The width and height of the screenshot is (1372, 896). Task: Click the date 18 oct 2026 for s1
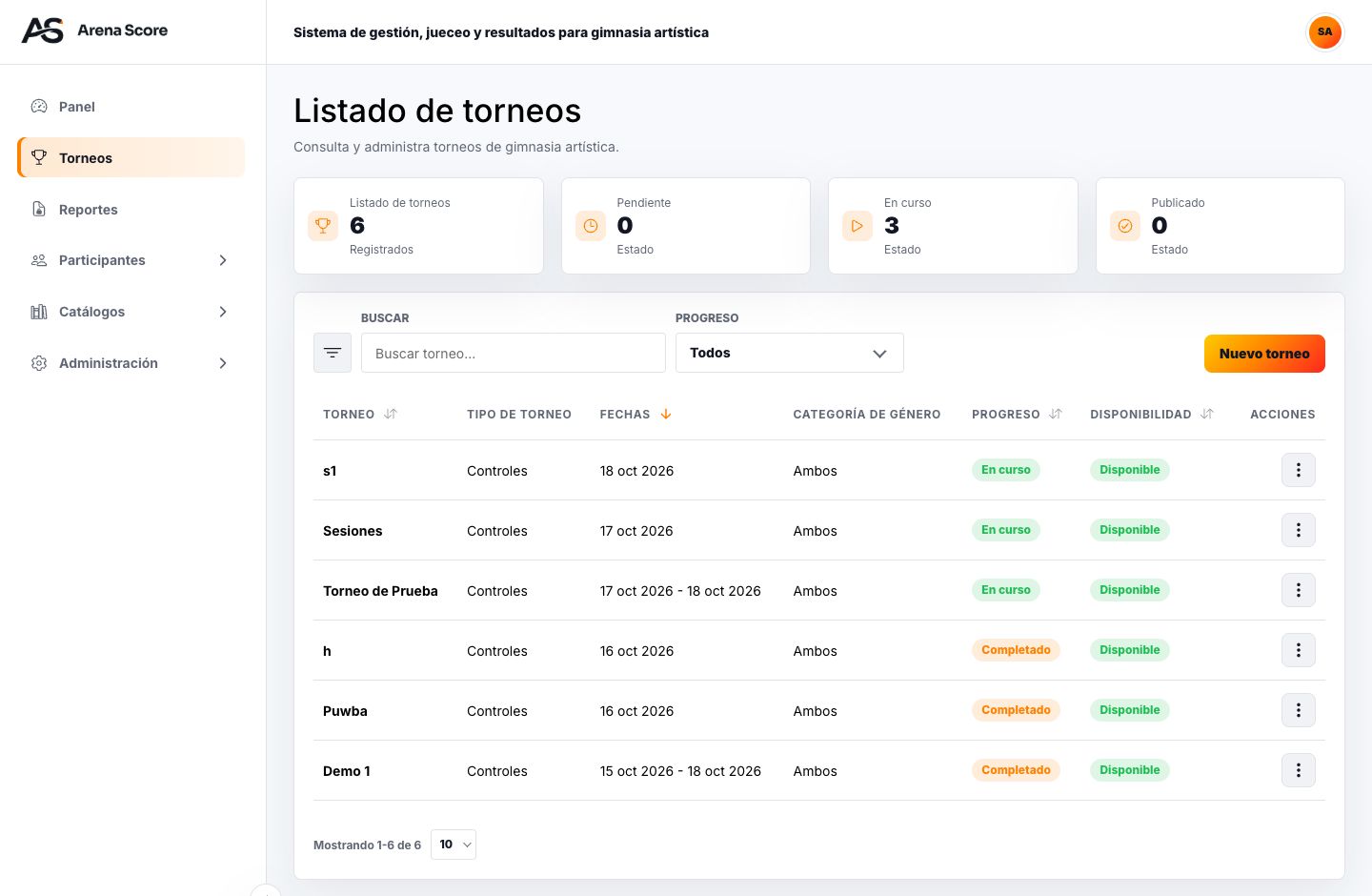[636, 471]
